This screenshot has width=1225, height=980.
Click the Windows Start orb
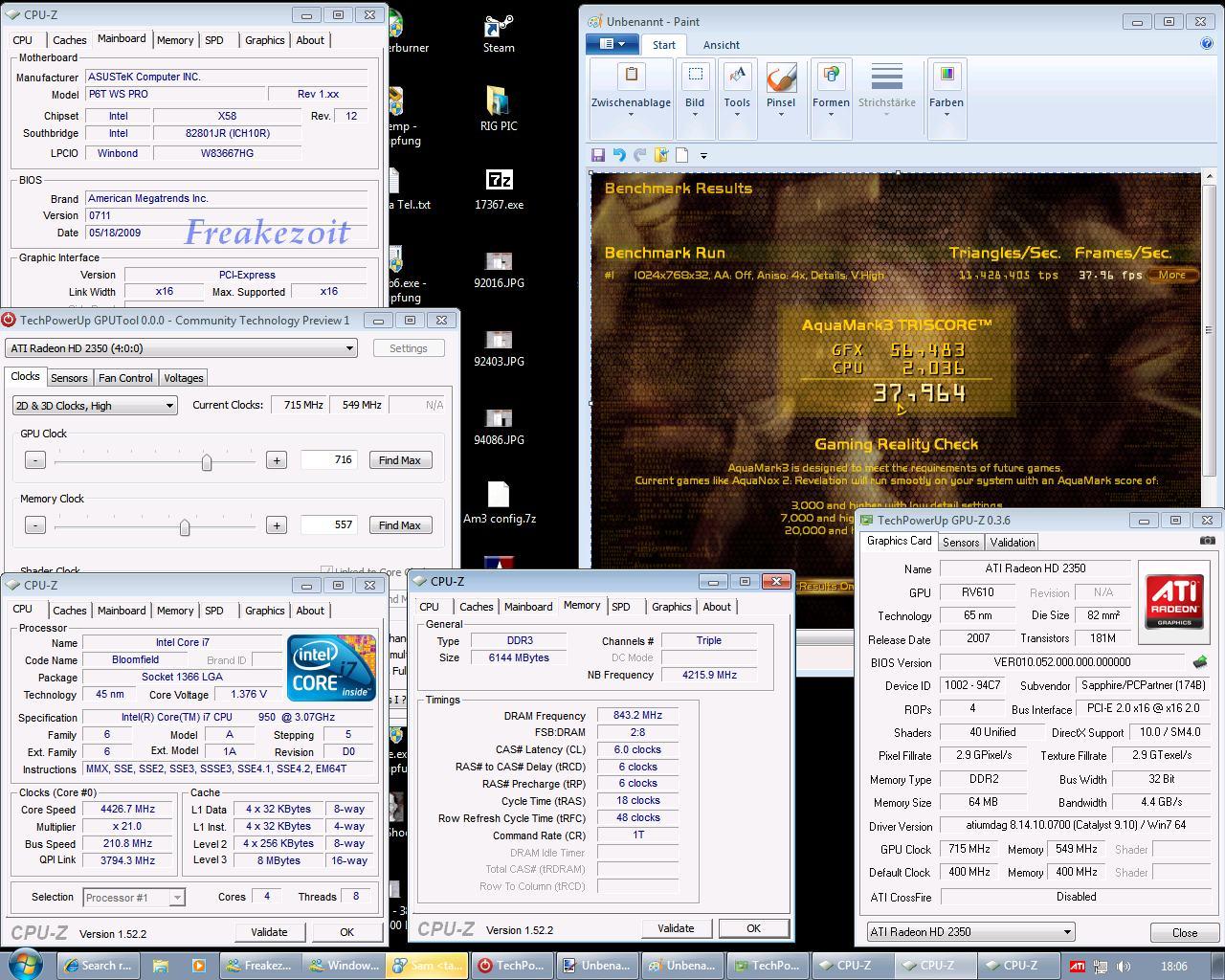coord(26,965)
